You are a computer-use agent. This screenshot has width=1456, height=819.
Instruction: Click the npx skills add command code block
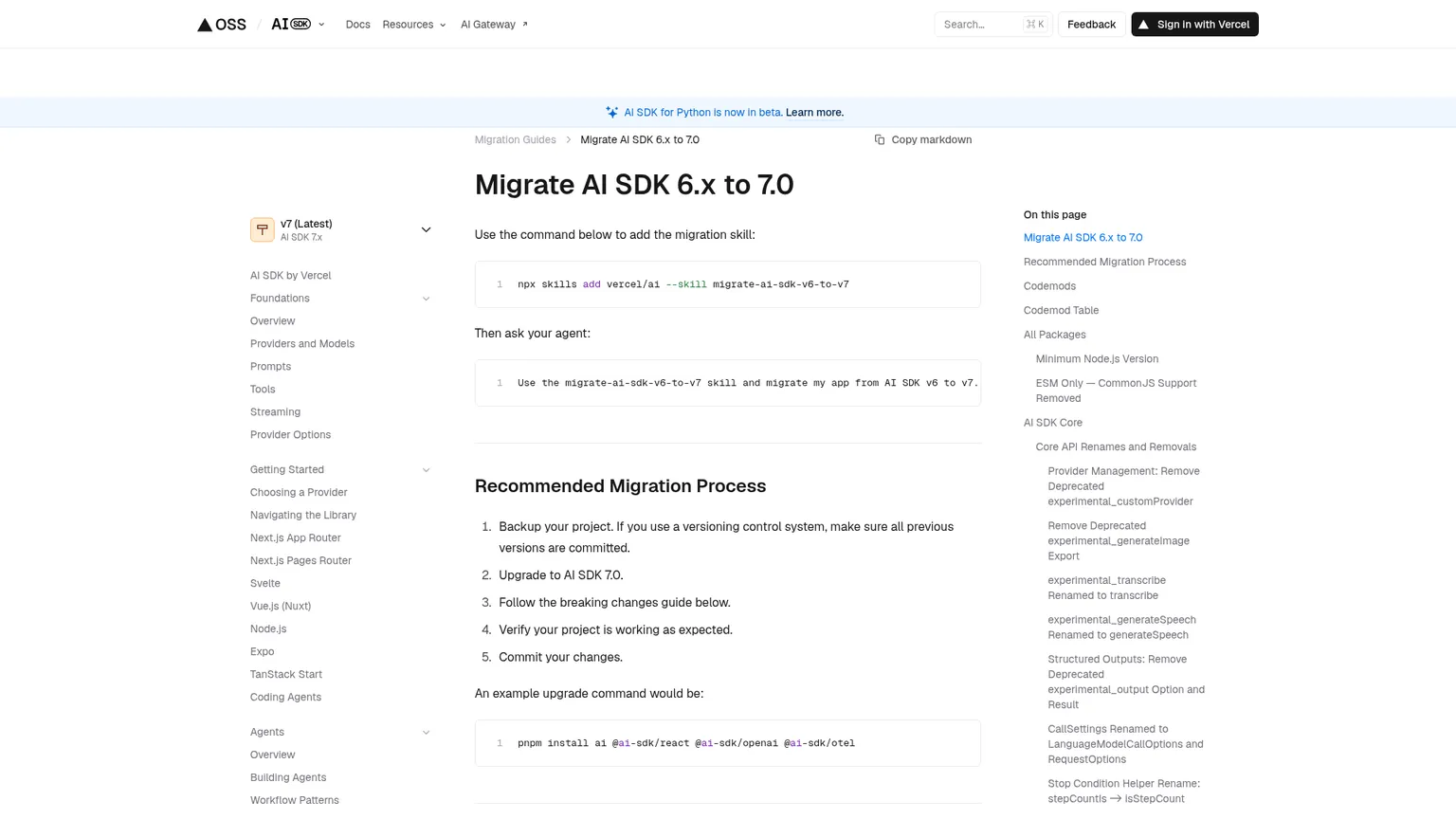[x=728, y=284]
